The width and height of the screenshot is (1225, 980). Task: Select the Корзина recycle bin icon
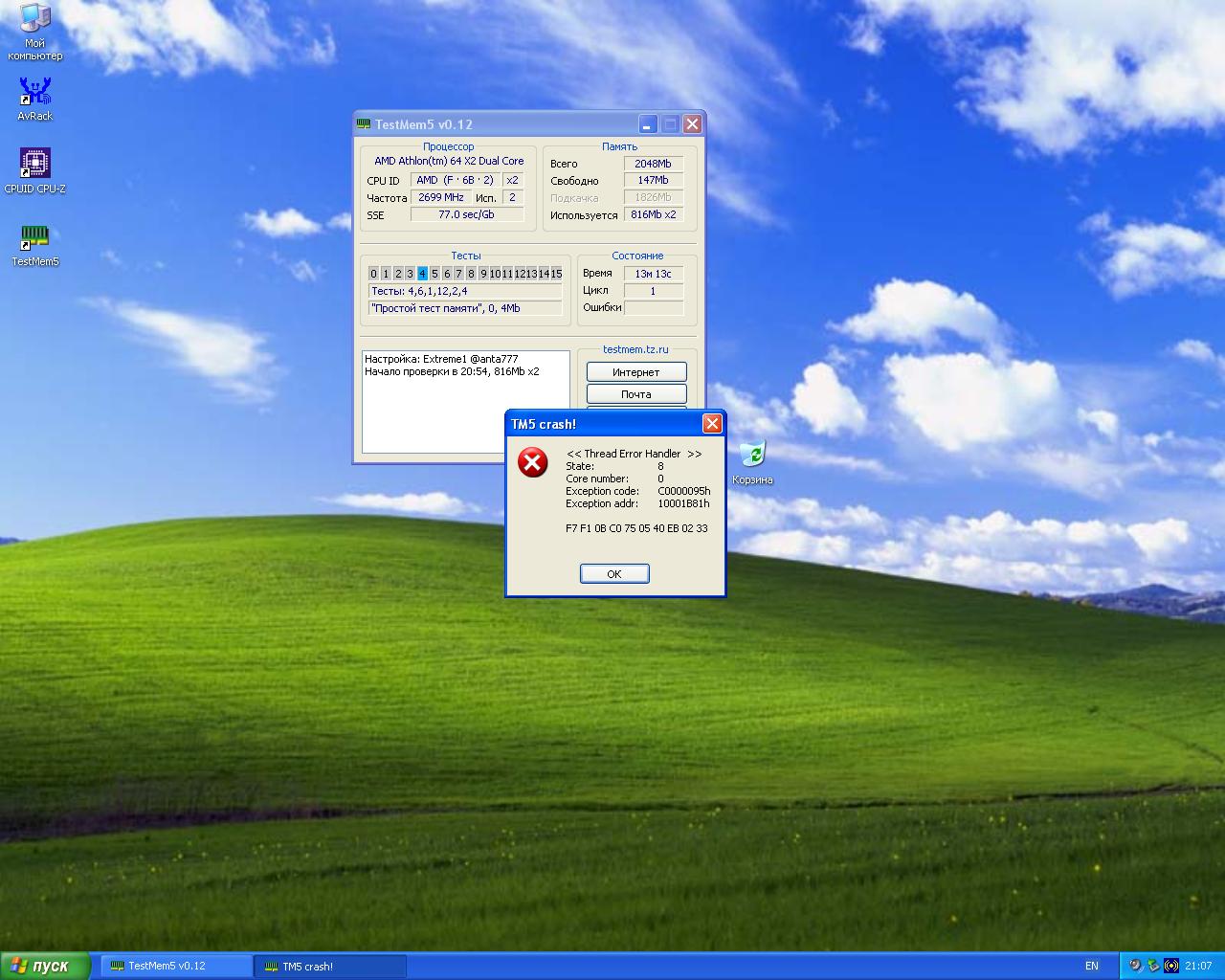coord(752,463)
